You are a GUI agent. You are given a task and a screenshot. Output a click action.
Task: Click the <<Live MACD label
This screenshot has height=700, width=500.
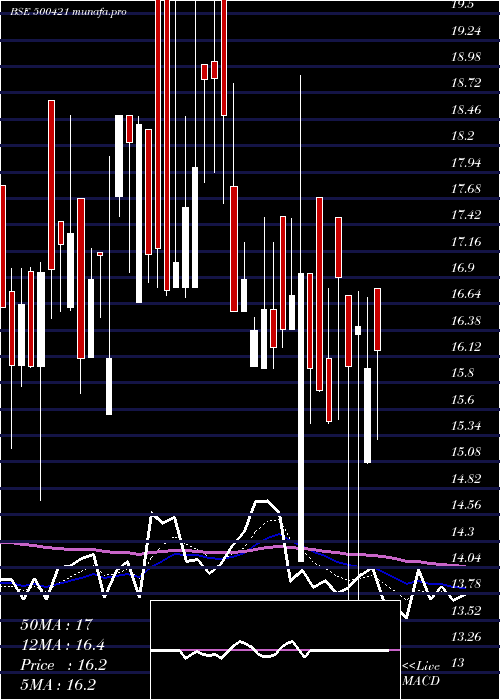coord(421,673)
